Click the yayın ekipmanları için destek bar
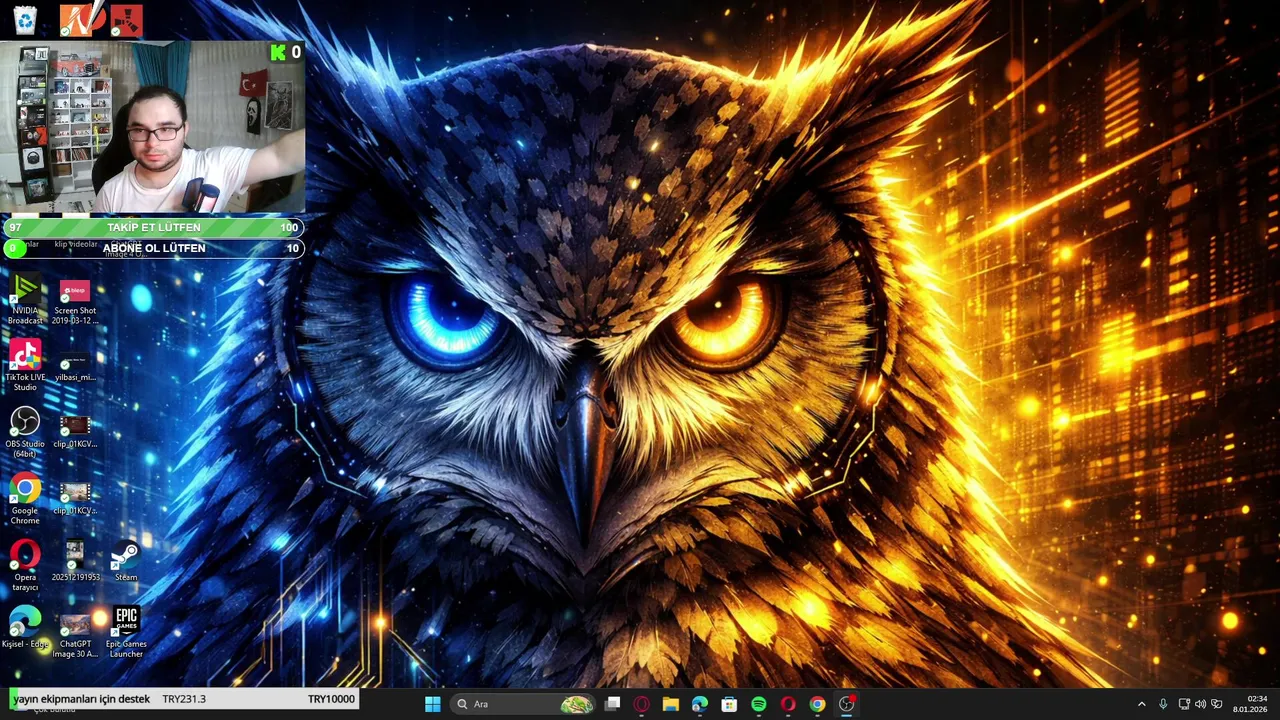Screen dimensions: 1280x720 click(x=184, y=699)
